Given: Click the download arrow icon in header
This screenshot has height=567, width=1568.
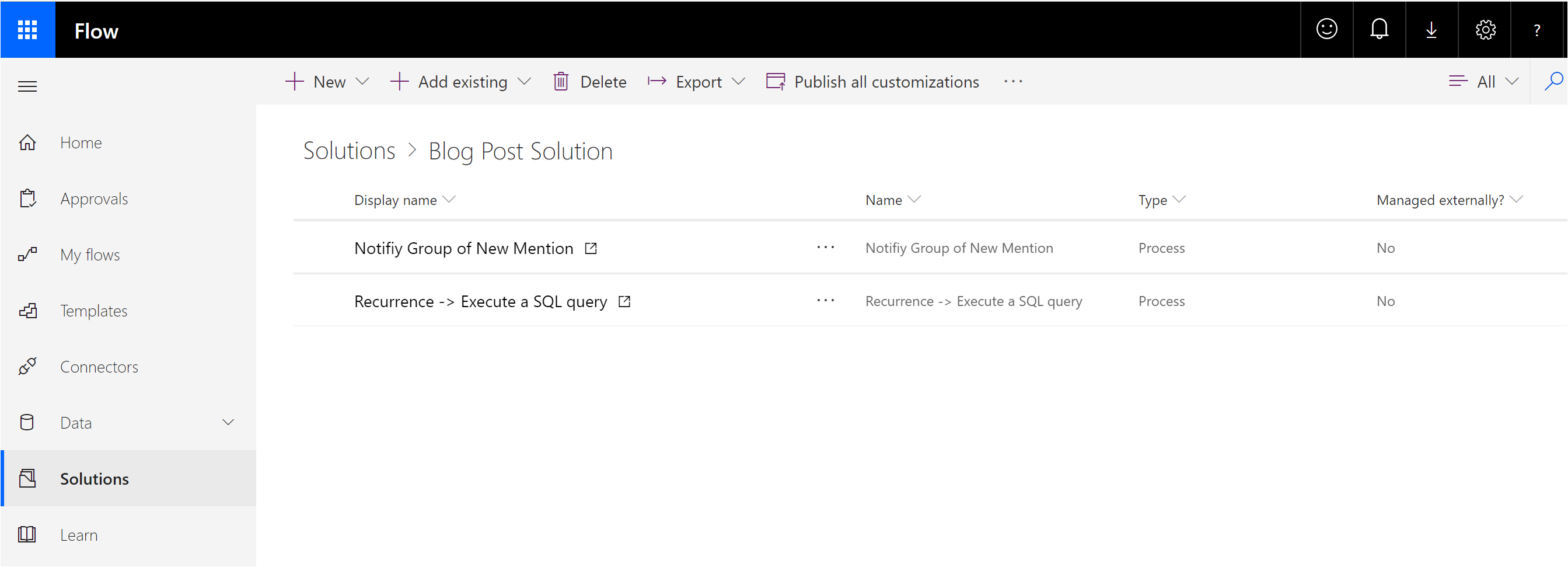Looking at the screenshot, I should click(1431, 30).
